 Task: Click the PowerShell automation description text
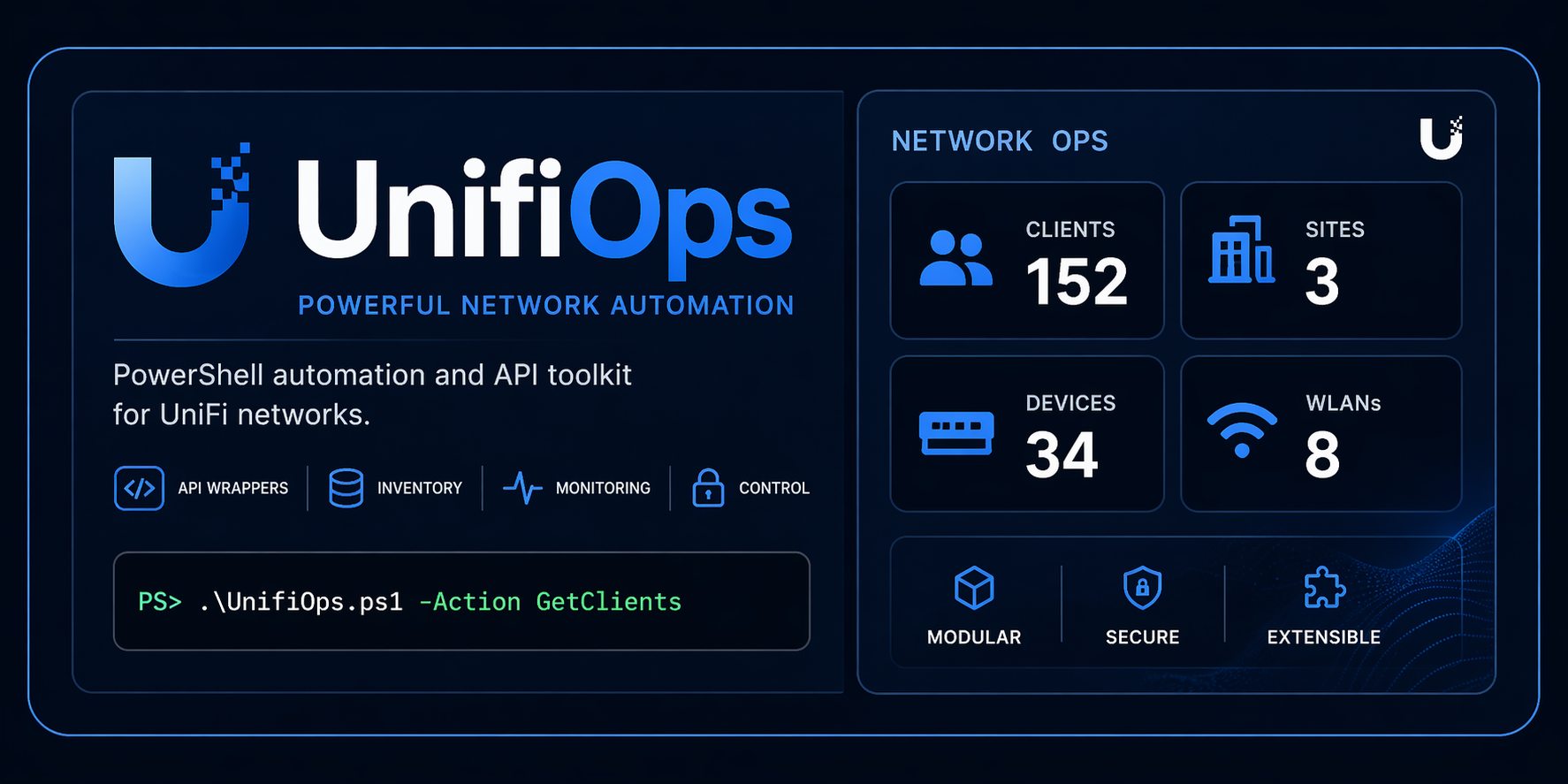(x=372, y=394)
